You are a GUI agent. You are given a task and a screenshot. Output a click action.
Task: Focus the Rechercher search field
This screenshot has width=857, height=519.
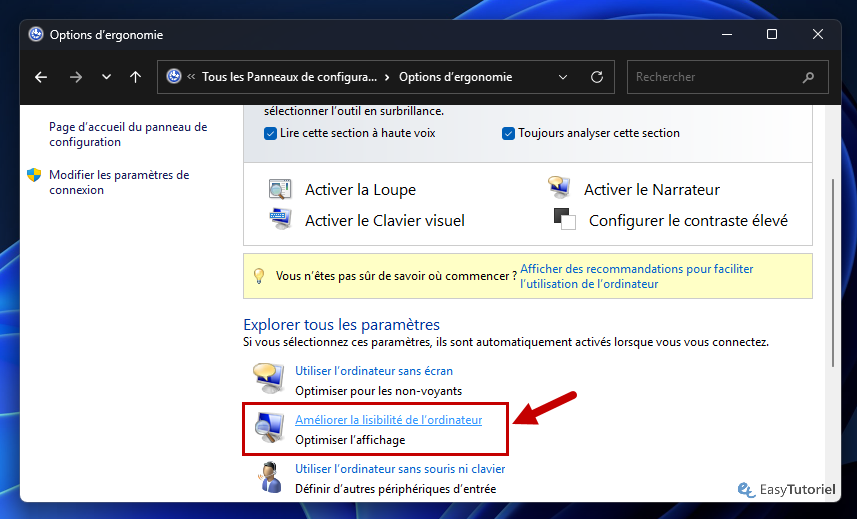(x=727, y=77)
